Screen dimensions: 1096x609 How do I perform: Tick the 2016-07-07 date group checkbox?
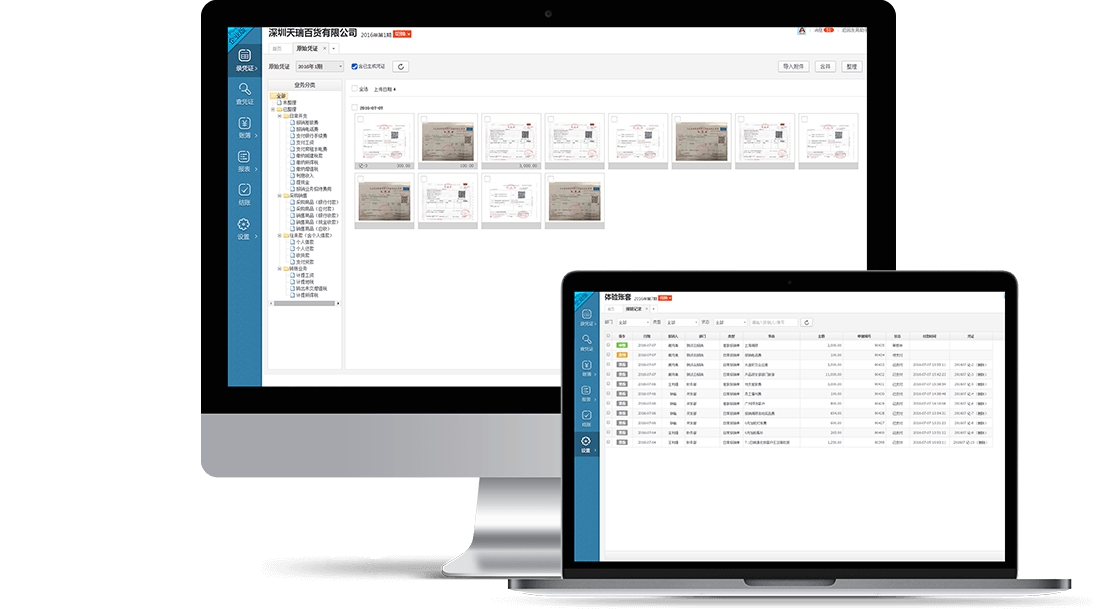pos(354,107)
